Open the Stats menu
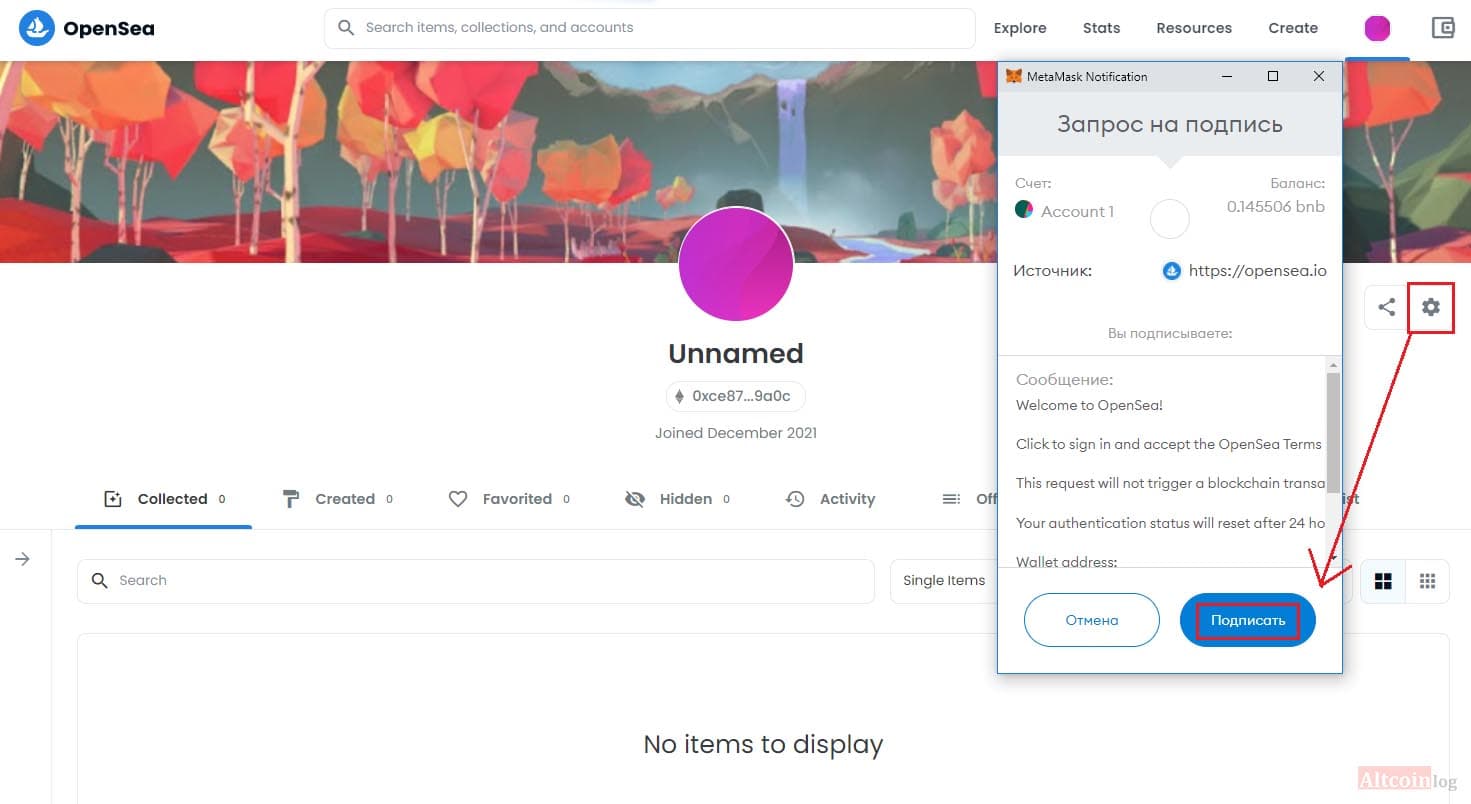Screen dimensions: 1471x804 (1101, 28)
